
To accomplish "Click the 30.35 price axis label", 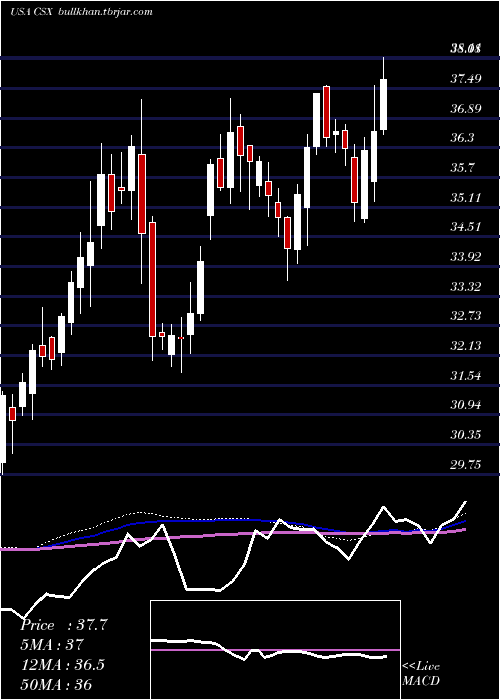I will pyautogui.click(x=466, y=434).
